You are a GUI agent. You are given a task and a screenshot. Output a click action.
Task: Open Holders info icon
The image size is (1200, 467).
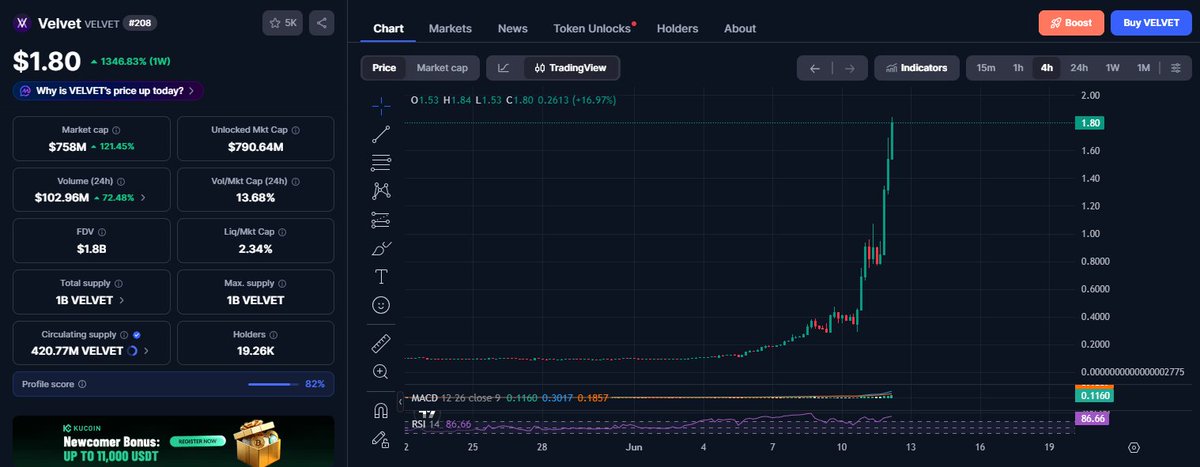(273, 335)
